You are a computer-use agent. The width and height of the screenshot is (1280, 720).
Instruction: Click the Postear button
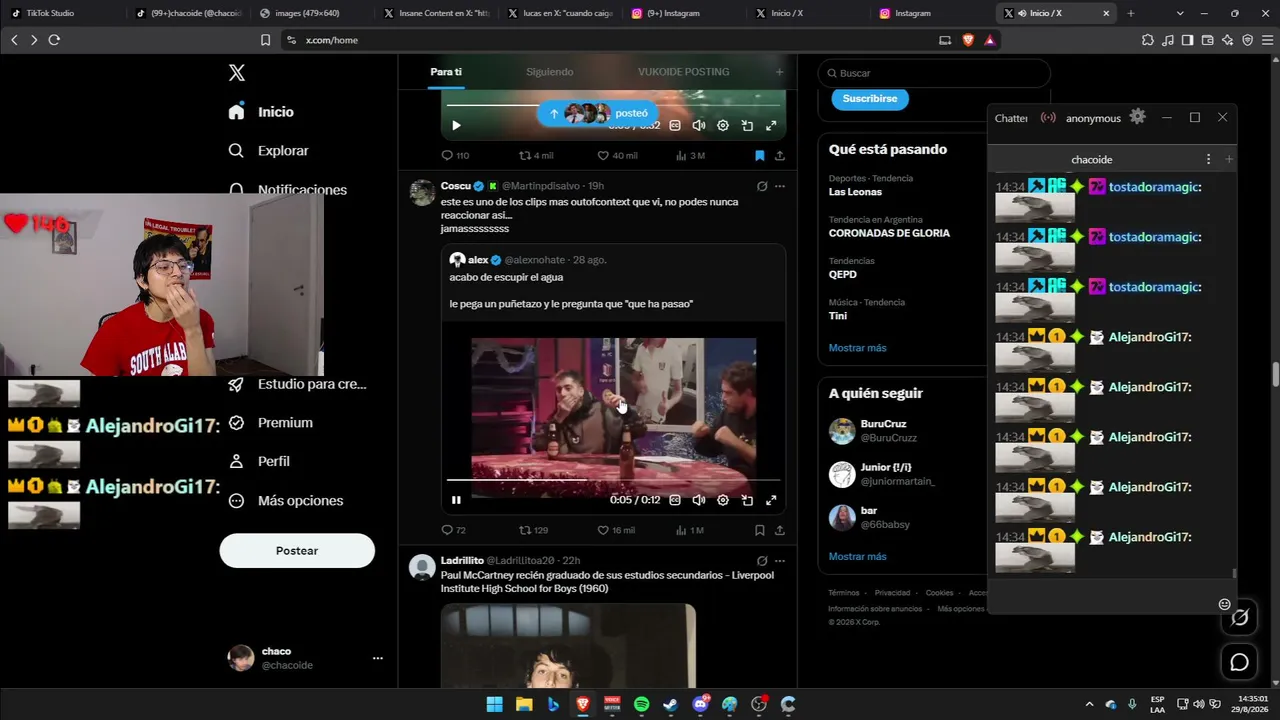pyautogui.click(x=297, y=551)
